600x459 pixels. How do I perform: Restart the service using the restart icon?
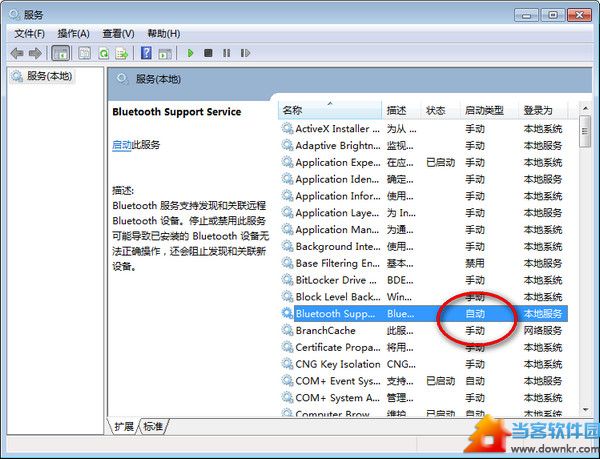pyautogui.click(x=245, y=53)
